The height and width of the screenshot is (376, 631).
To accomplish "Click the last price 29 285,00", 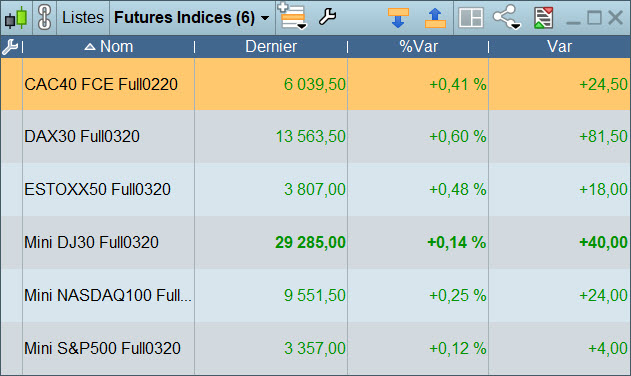I will tap(310, 243).
